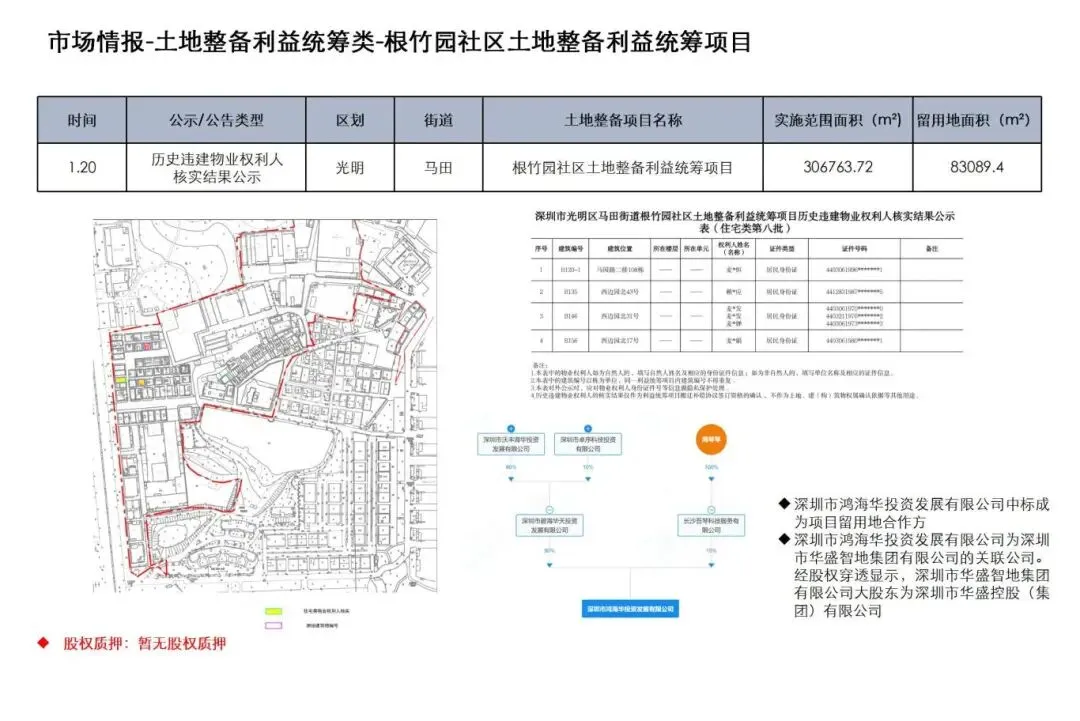Click the 西边园北17号 location cell
Screen dimensions: 1080x721
(620, 340)
